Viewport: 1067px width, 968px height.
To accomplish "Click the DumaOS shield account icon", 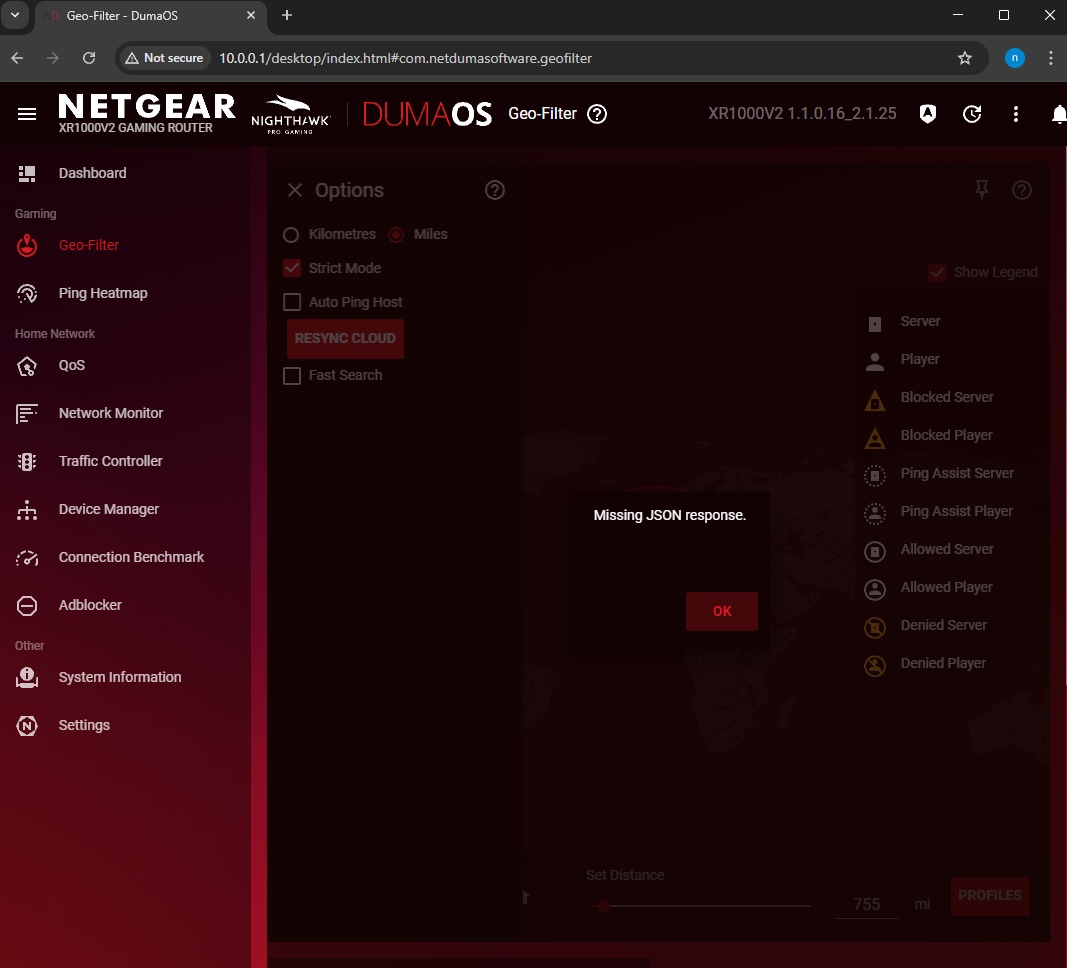I will [928, 114].
